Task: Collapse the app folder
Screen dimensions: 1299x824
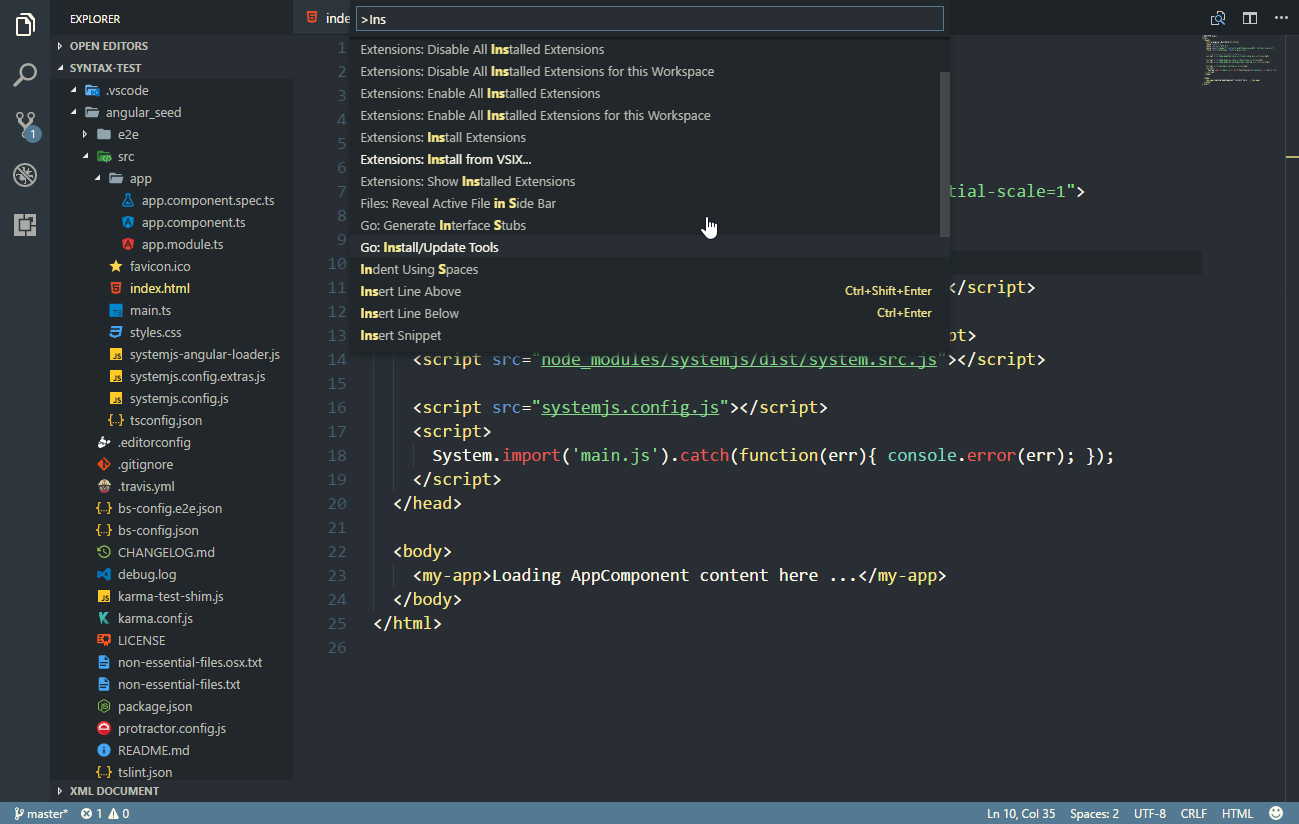Action: [x=140, y=178]
